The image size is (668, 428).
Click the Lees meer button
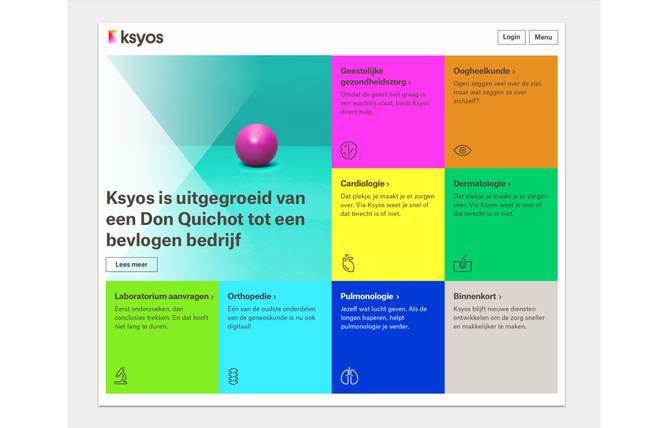click(x=132, y=264)
